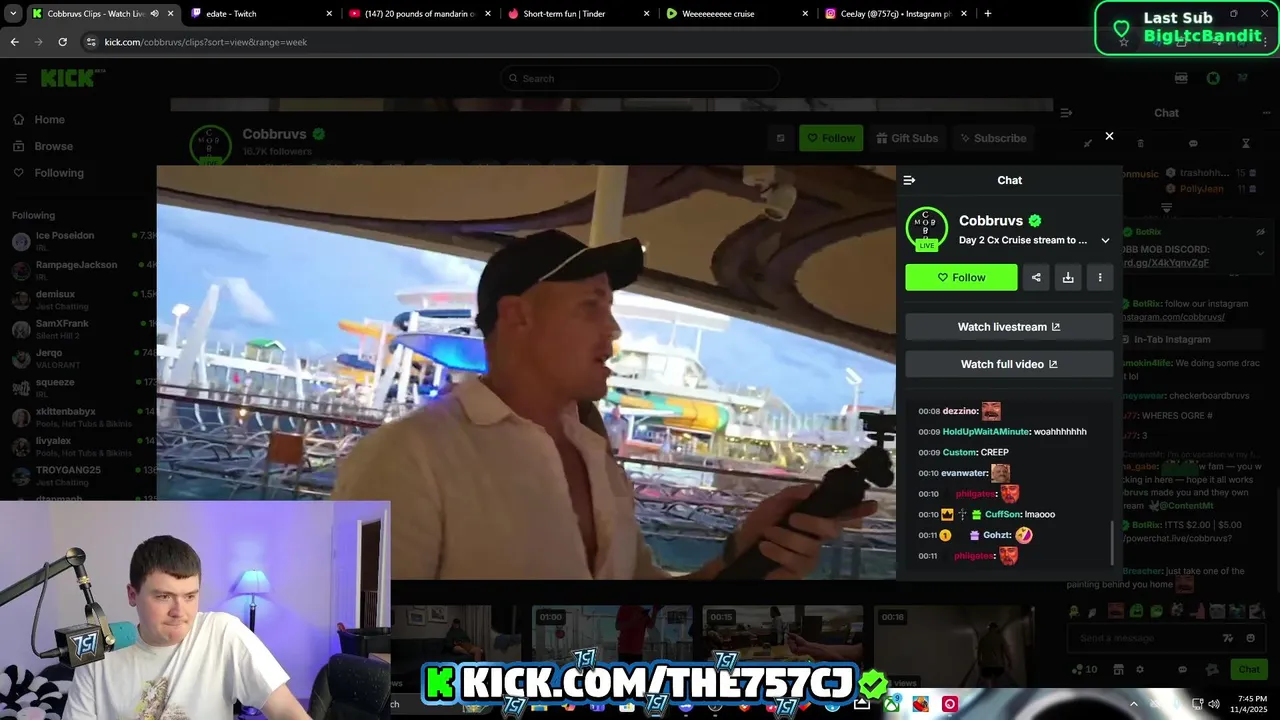The width and height of the screenshot is (1280, 720).
Task: Open Ice Poseidon channel in Following list
Action: pyautogui.click(x=80, y=241)
